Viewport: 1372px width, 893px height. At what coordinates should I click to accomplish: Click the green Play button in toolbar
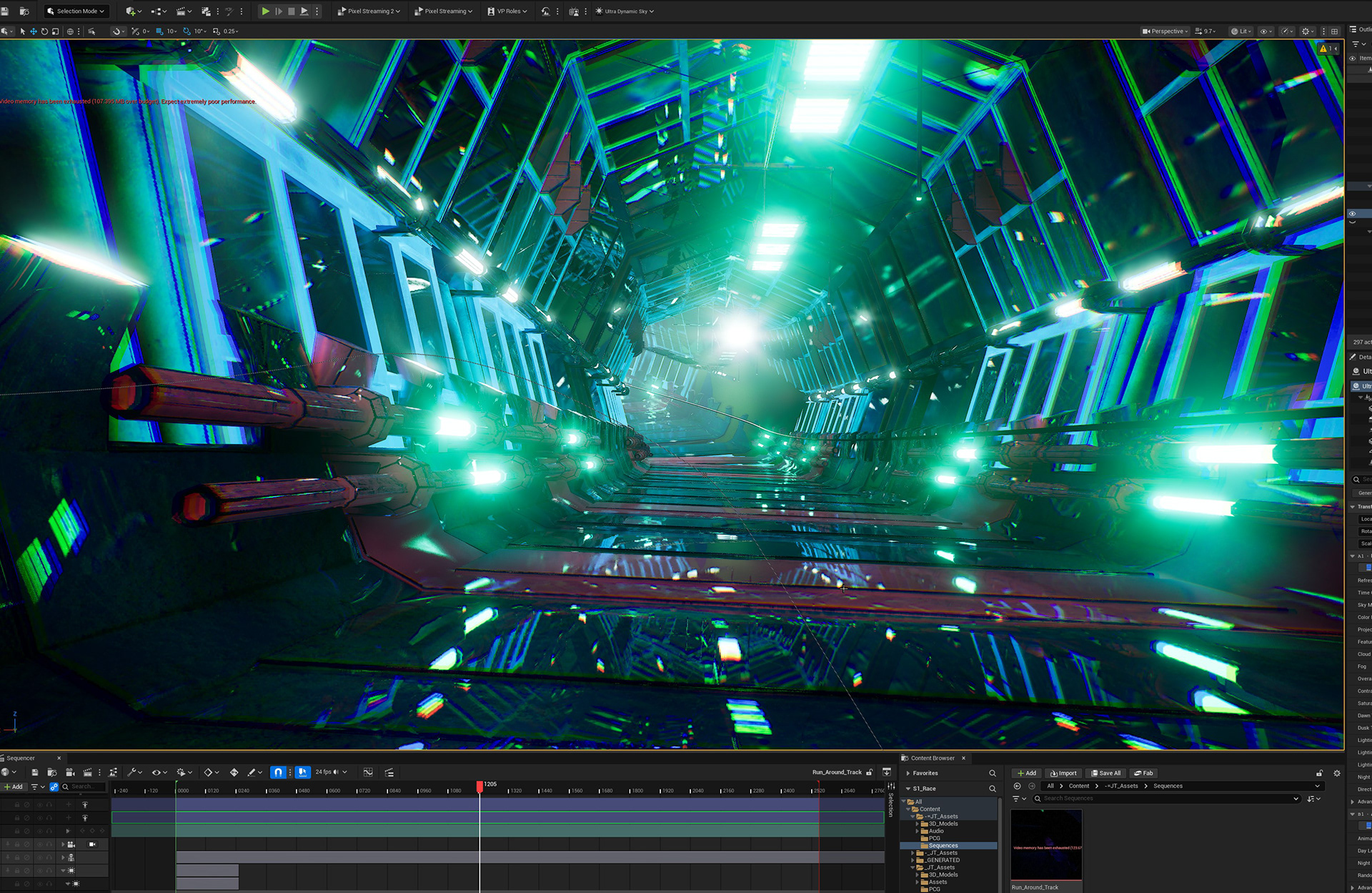(x=265, y=11)
